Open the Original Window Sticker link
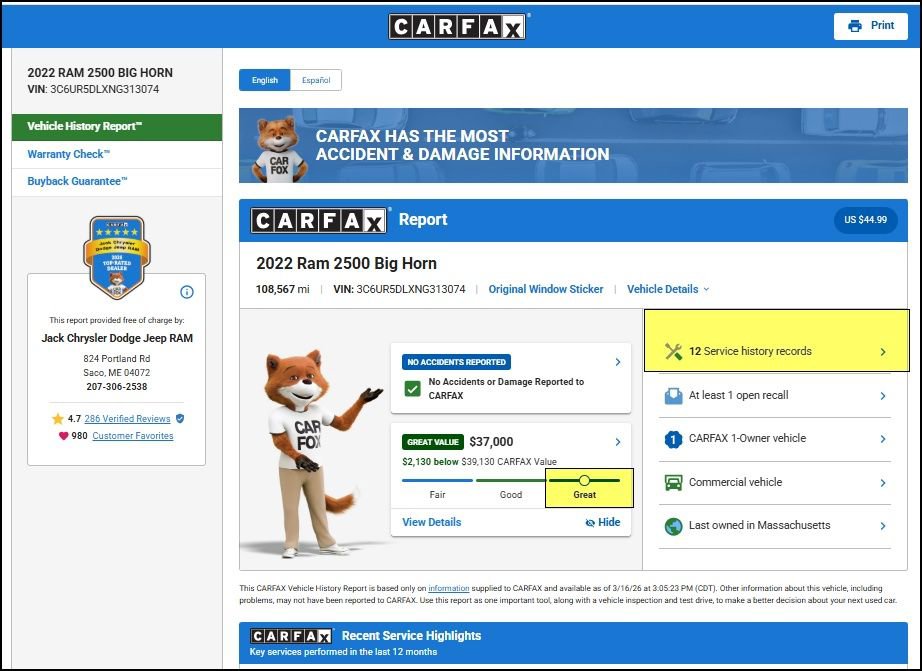The height and width of the screenshot is (671, 922). coord(546,289)
